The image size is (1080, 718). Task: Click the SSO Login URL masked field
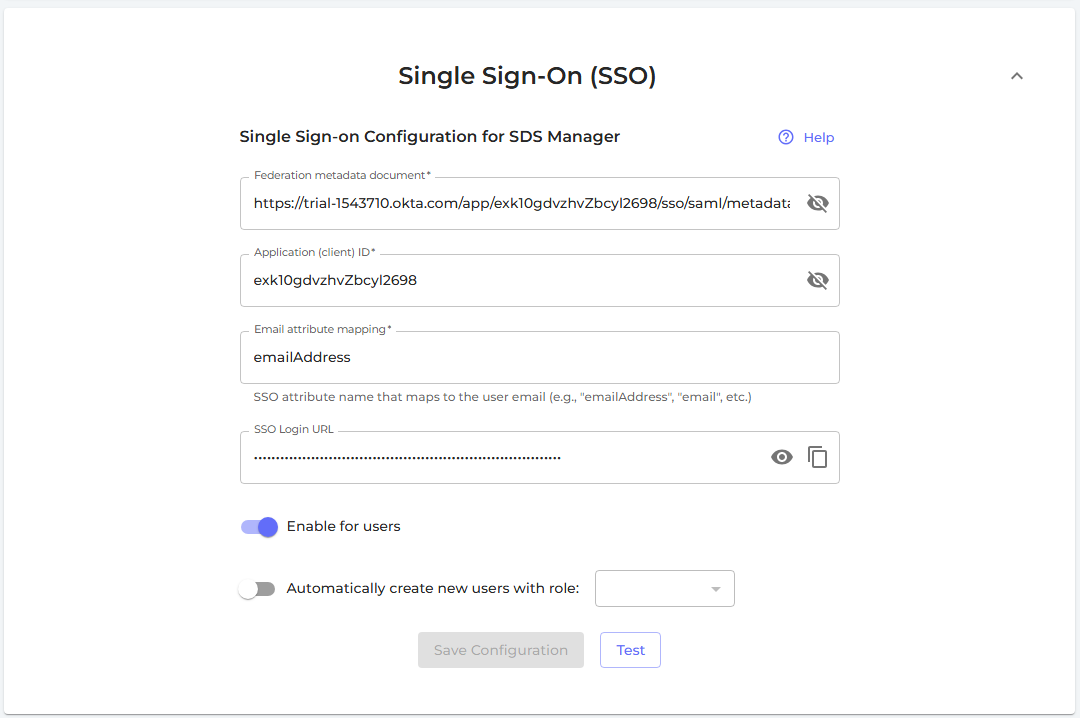point(500,457)
